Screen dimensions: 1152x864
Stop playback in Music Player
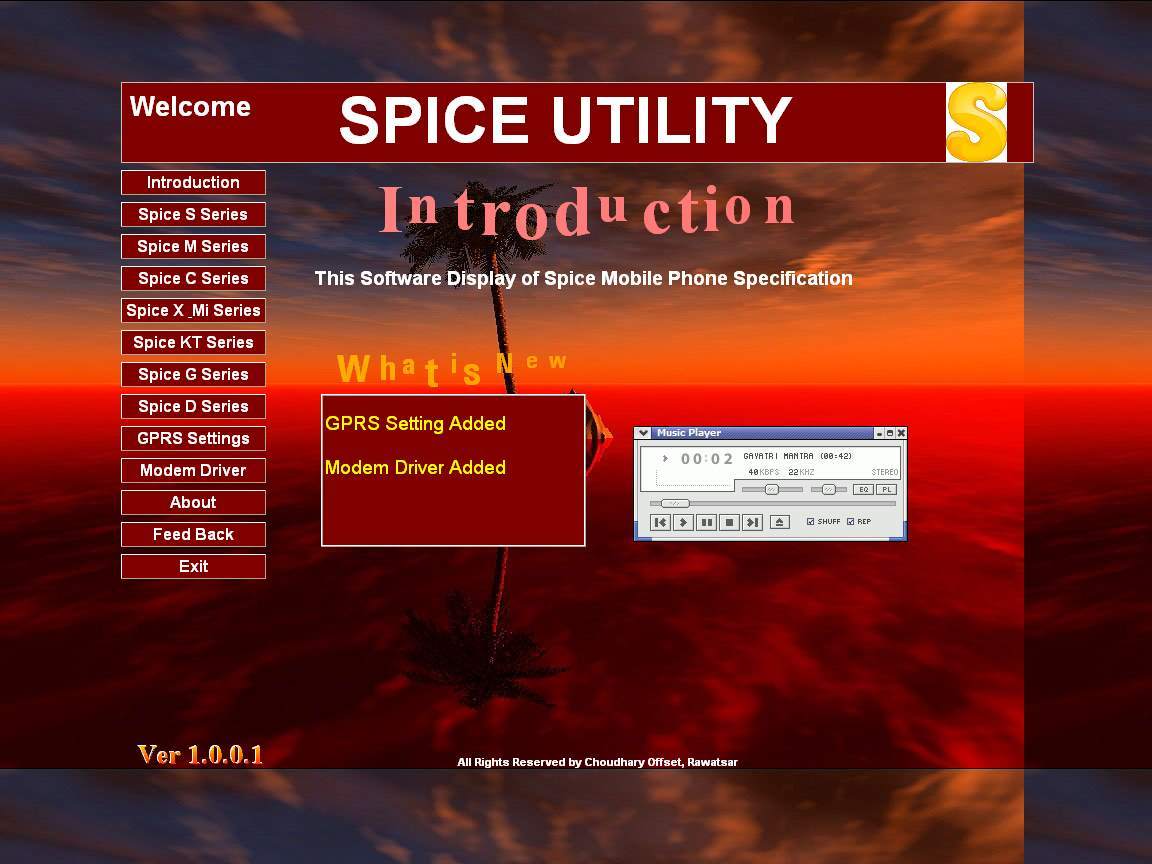coord(729,522)
